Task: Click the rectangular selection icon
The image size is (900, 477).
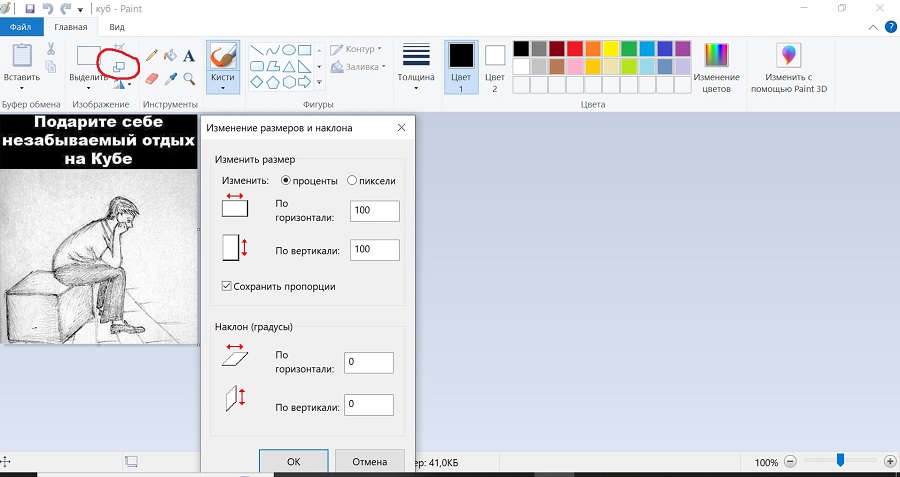Action: tap(88, 56)
